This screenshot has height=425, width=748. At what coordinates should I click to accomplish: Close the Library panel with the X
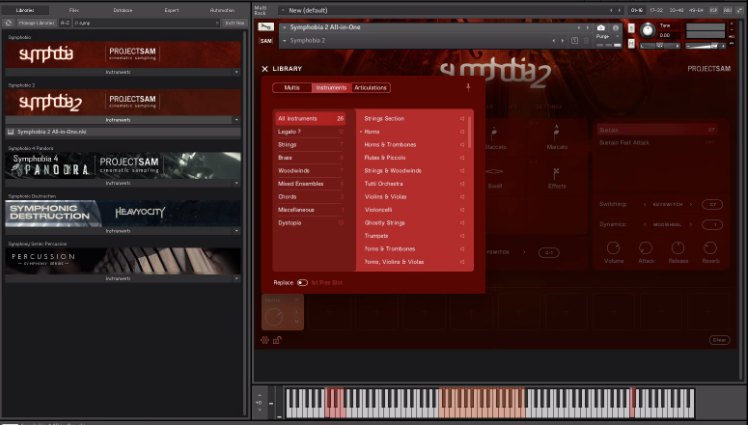pyautogui.click(x=265, y=69)
